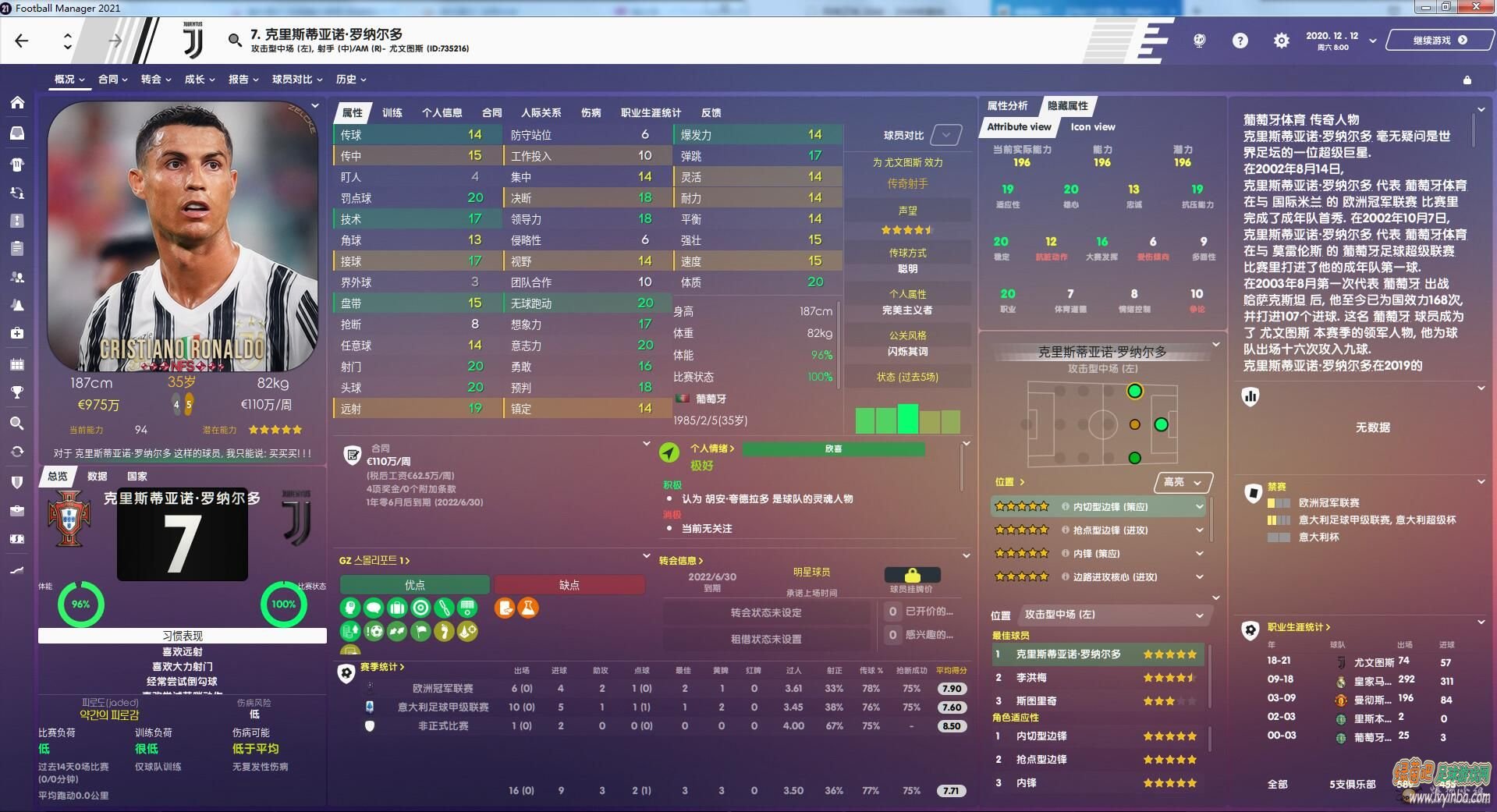Click the 100% match sharpness circular gauge
The width and height of the screenshot is (1497, 812).
click(x=283, y=605)
